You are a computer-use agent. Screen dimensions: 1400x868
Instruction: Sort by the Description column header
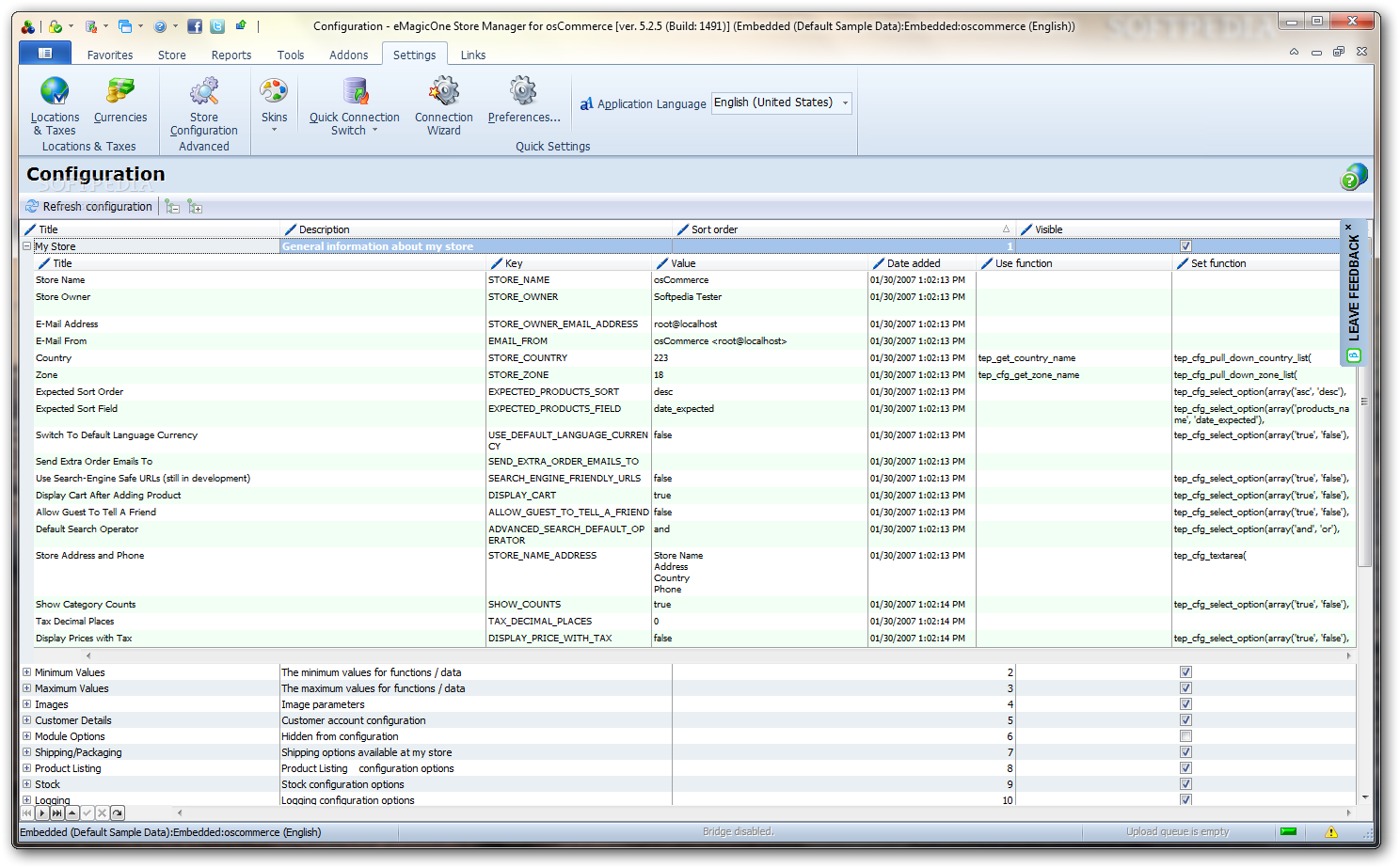[x=476, y=229]
